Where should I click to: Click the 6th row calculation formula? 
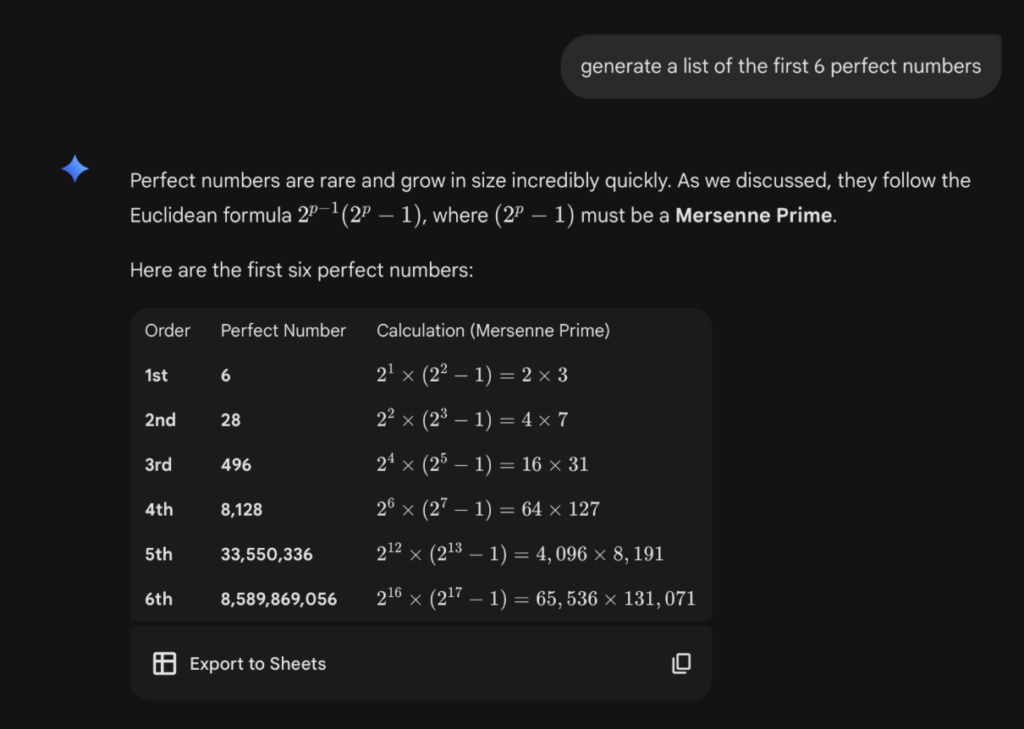tap(536, 598)
